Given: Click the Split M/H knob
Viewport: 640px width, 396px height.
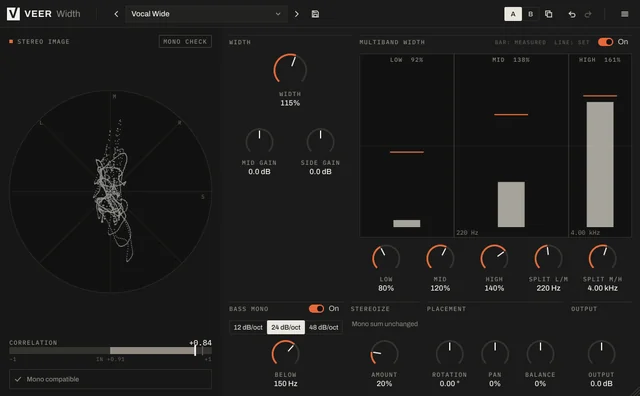Looking at the screenshot, I should (602, 258).
